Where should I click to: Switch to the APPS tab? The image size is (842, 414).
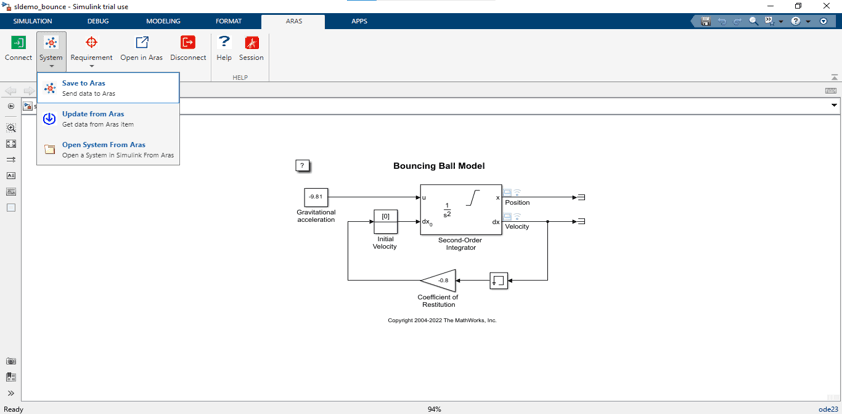[359, 21]
